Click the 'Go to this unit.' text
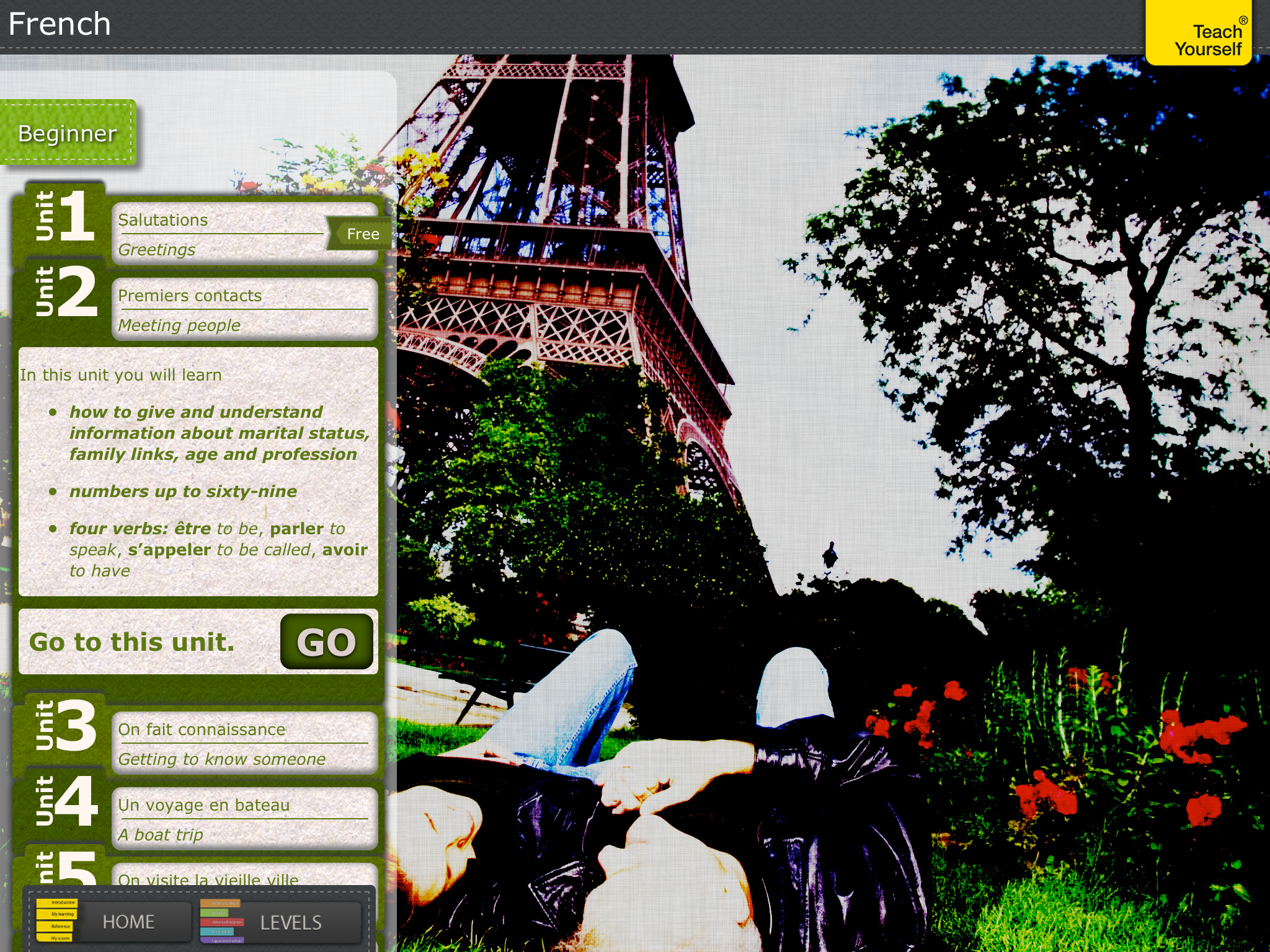Image resolution: width=1270 pixels, height=952 pixels. pos(132,642)
